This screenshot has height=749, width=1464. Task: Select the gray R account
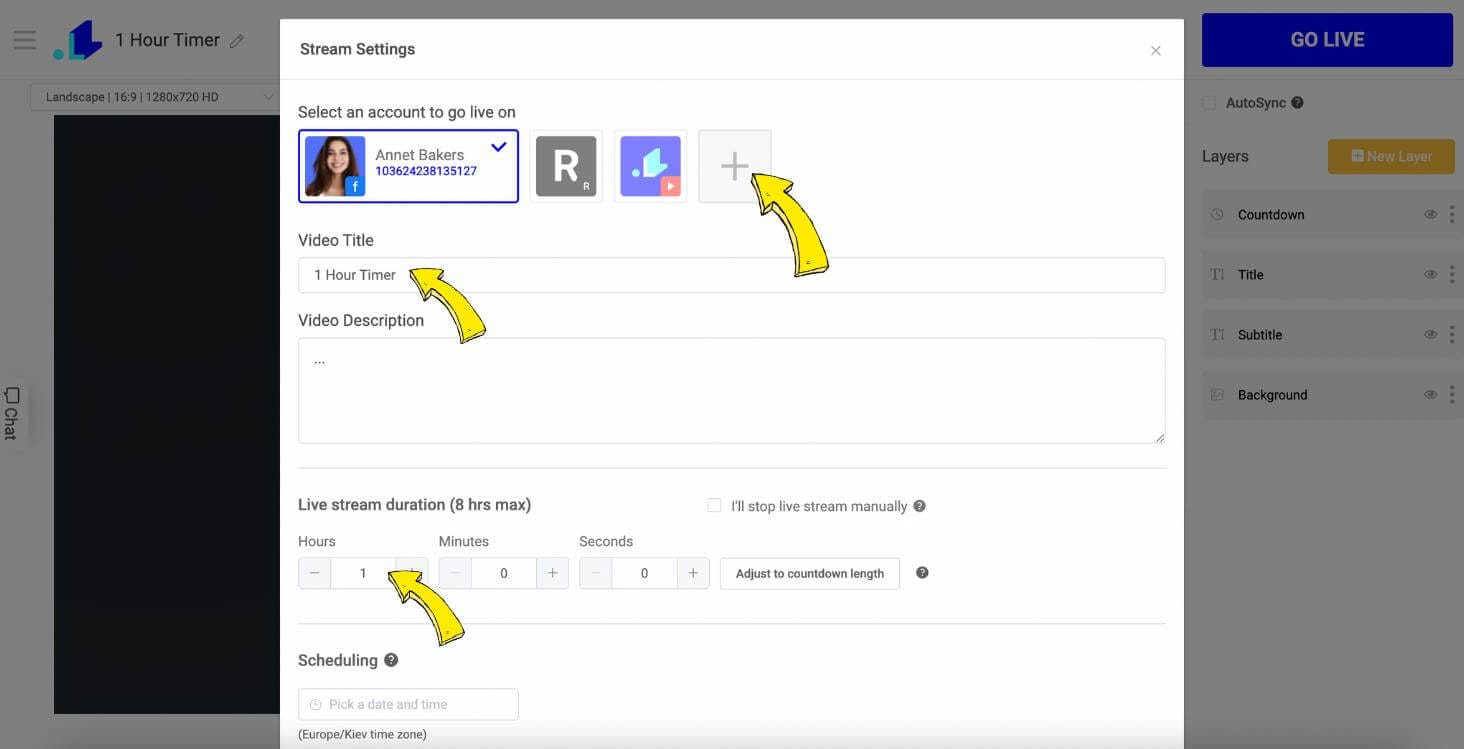pyautogui.click(x=566, y=166)
